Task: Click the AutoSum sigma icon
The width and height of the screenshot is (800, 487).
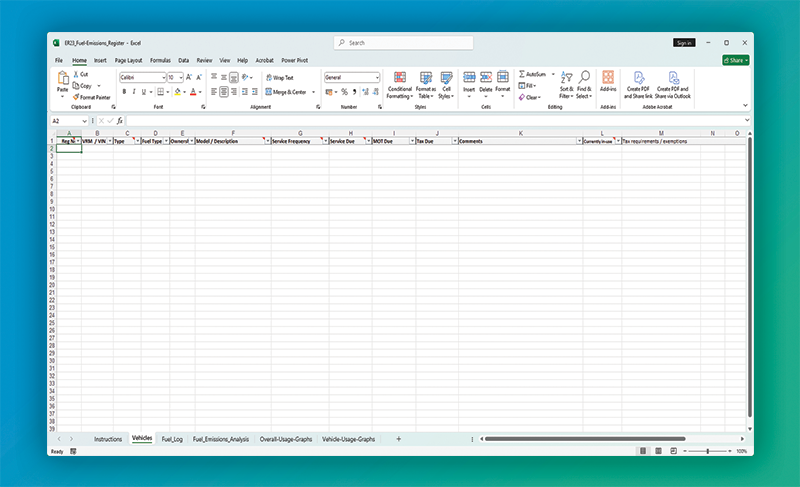Action: [522, 75]
